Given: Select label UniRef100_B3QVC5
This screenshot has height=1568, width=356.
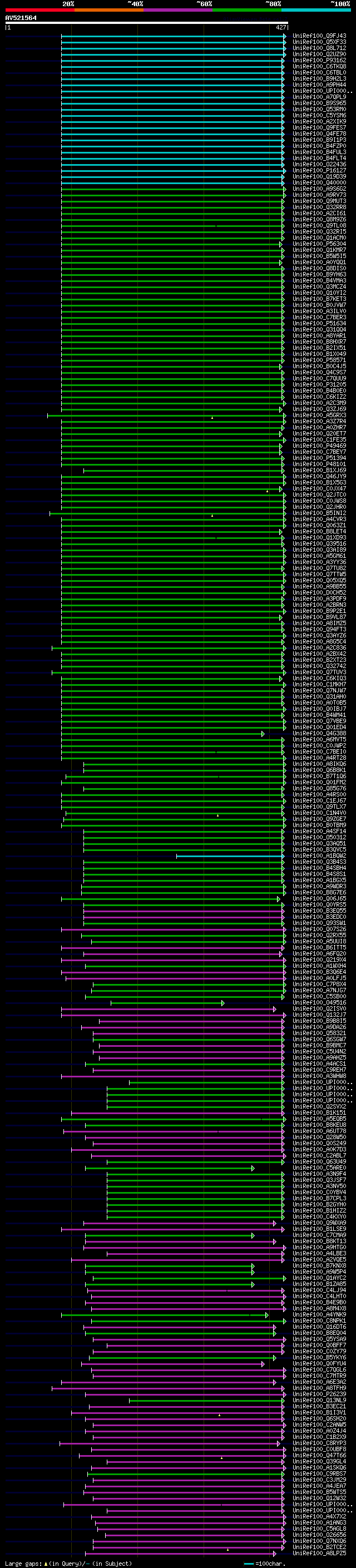Looking at the screenshot, I should (x=319, y=849).
